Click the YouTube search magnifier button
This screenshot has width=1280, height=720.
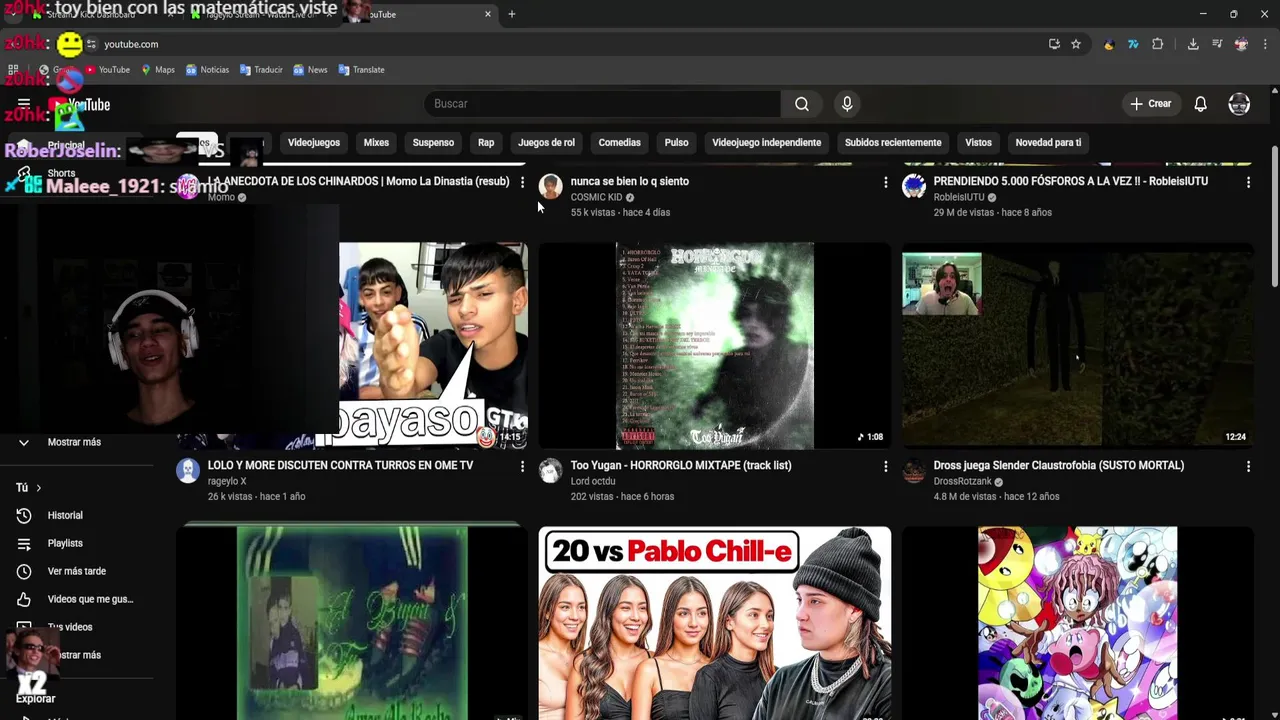click(x=802, y=104)
